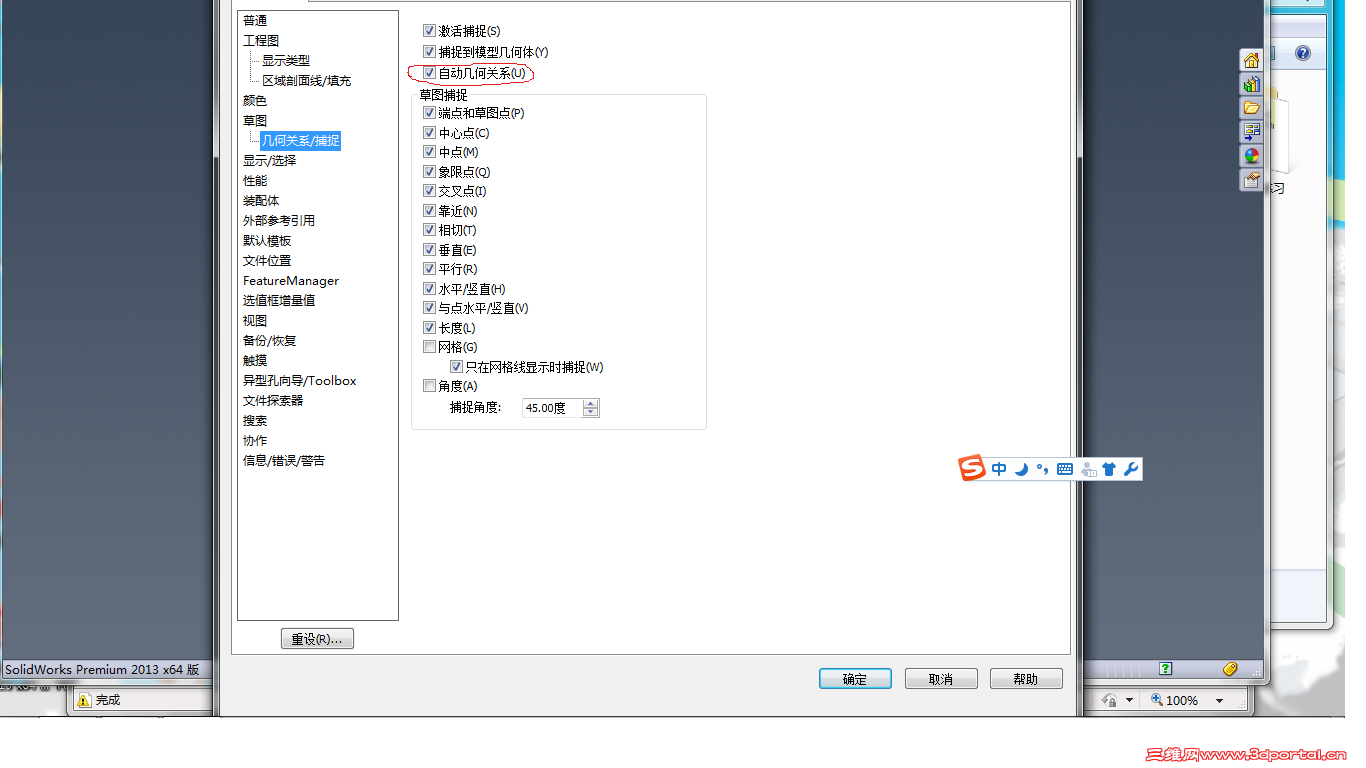The height and width of the screenshot is (768, 1366).
Task: Select 性能 options category
Action: click(255, 180)
